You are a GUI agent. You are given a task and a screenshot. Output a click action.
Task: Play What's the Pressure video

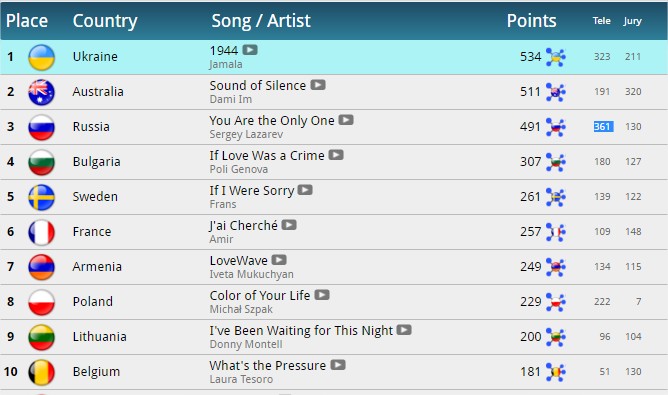338,365
